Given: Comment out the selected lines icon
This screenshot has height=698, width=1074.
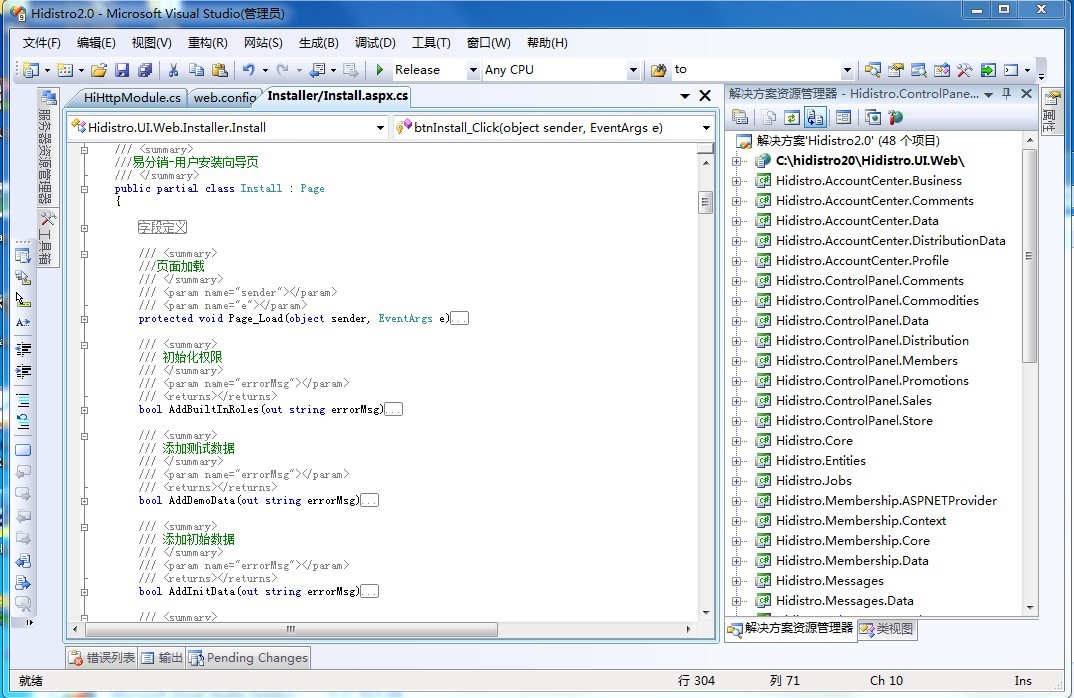Looking at the screenshot, I should point(23,400).
